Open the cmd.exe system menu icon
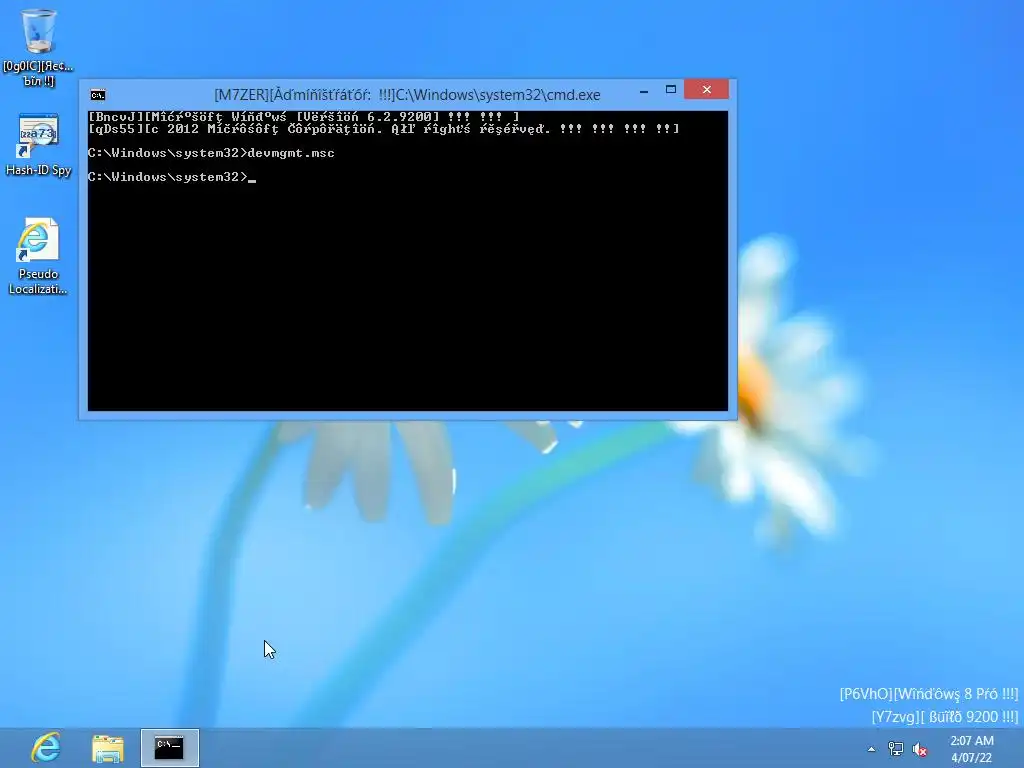The image size is (1024, 768). point(98,95)
